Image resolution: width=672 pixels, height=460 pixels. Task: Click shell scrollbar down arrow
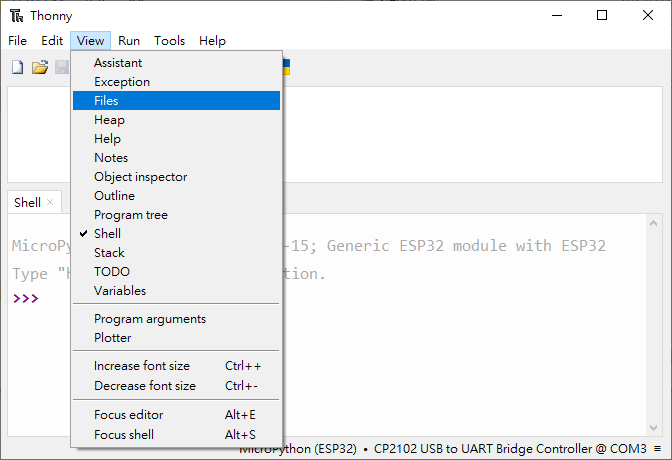coord(653,427)
